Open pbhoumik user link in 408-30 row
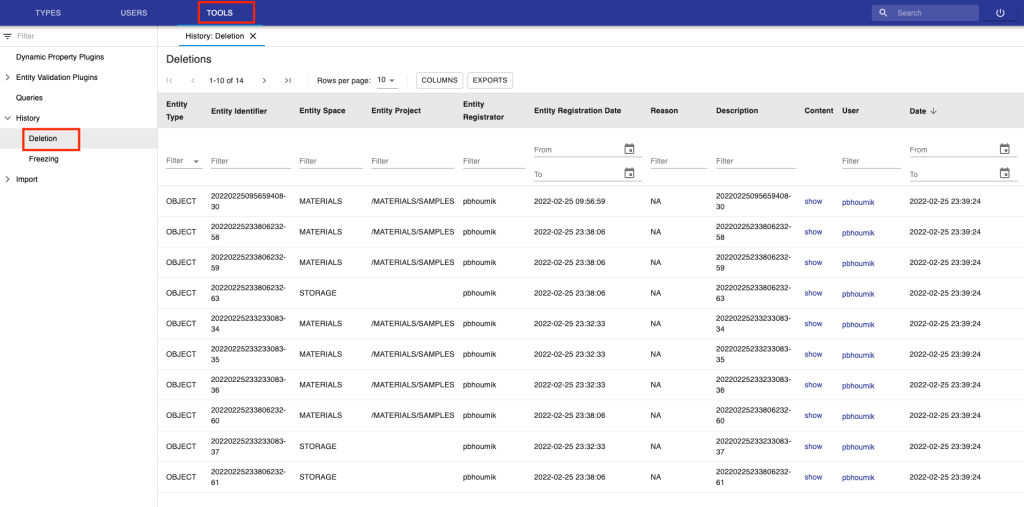 pyautogui.click(x=858, y=202)
